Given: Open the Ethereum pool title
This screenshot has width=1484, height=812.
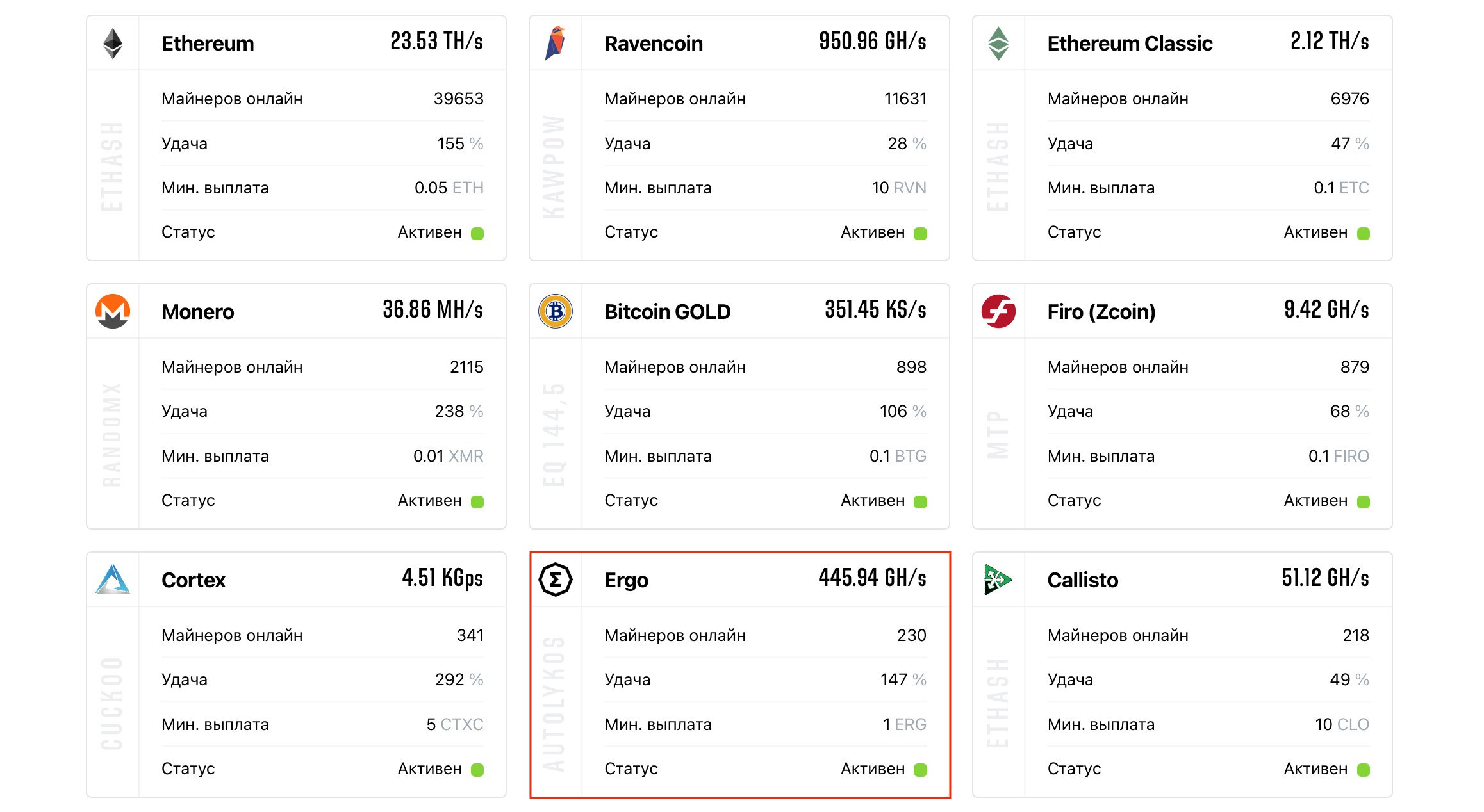Looking at the screenshot, I should tap(208, 44).
